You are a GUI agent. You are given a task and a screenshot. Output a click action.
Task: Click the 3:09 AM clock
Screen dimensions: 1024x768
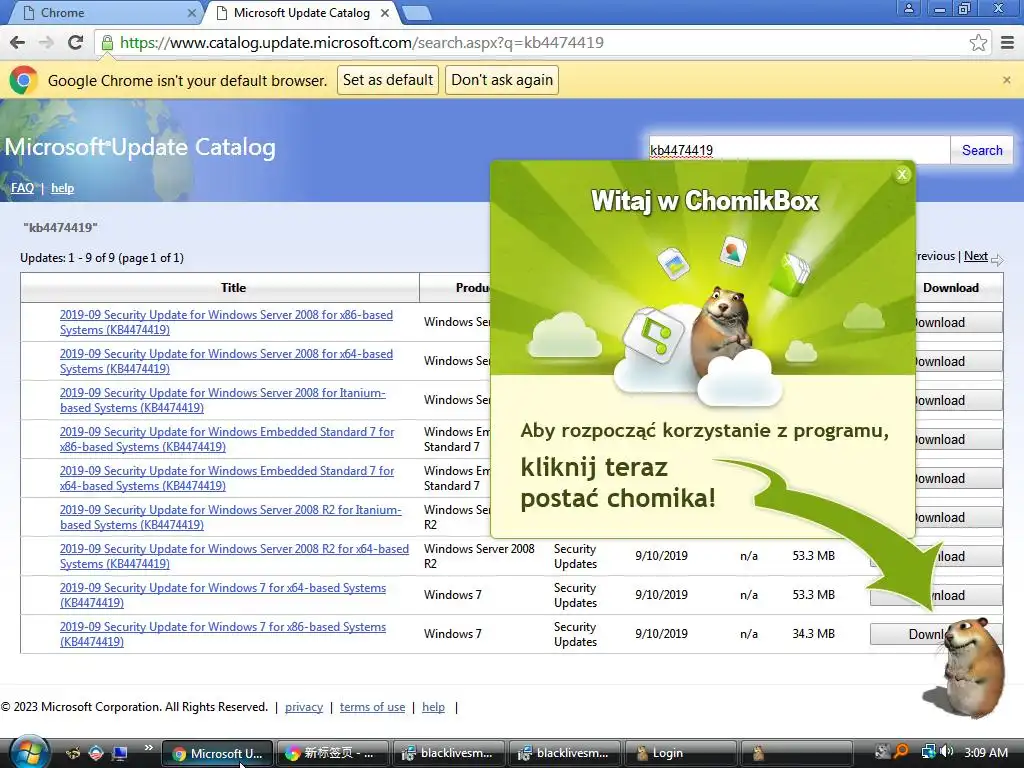tap(985, 753)
